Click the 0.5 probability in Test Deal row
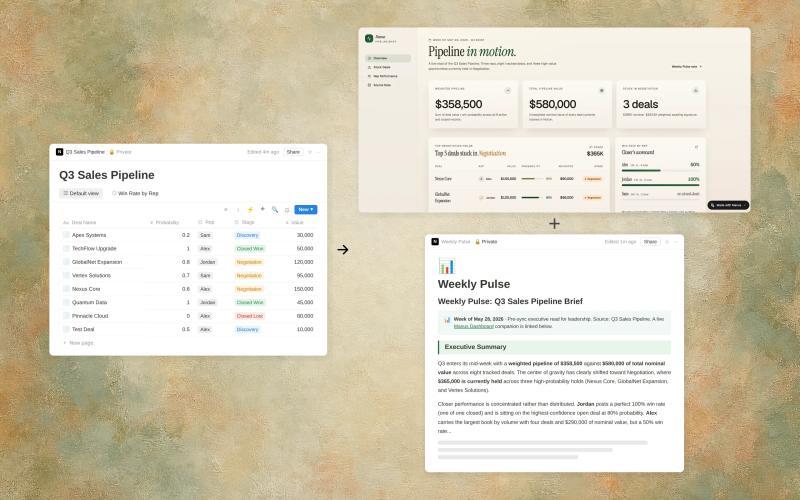Screen dimensions: 800x500 pos(186,329)
